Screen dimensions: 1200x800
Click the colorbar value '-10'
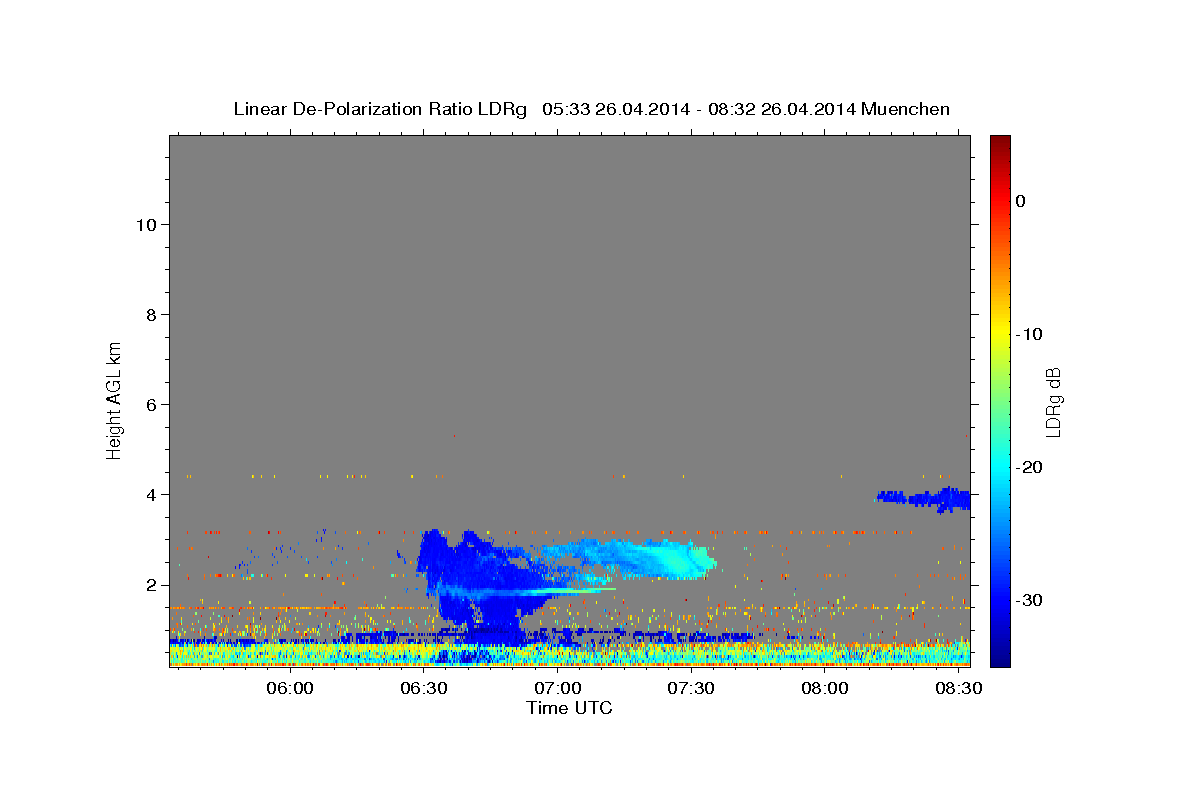point(1030,334)
